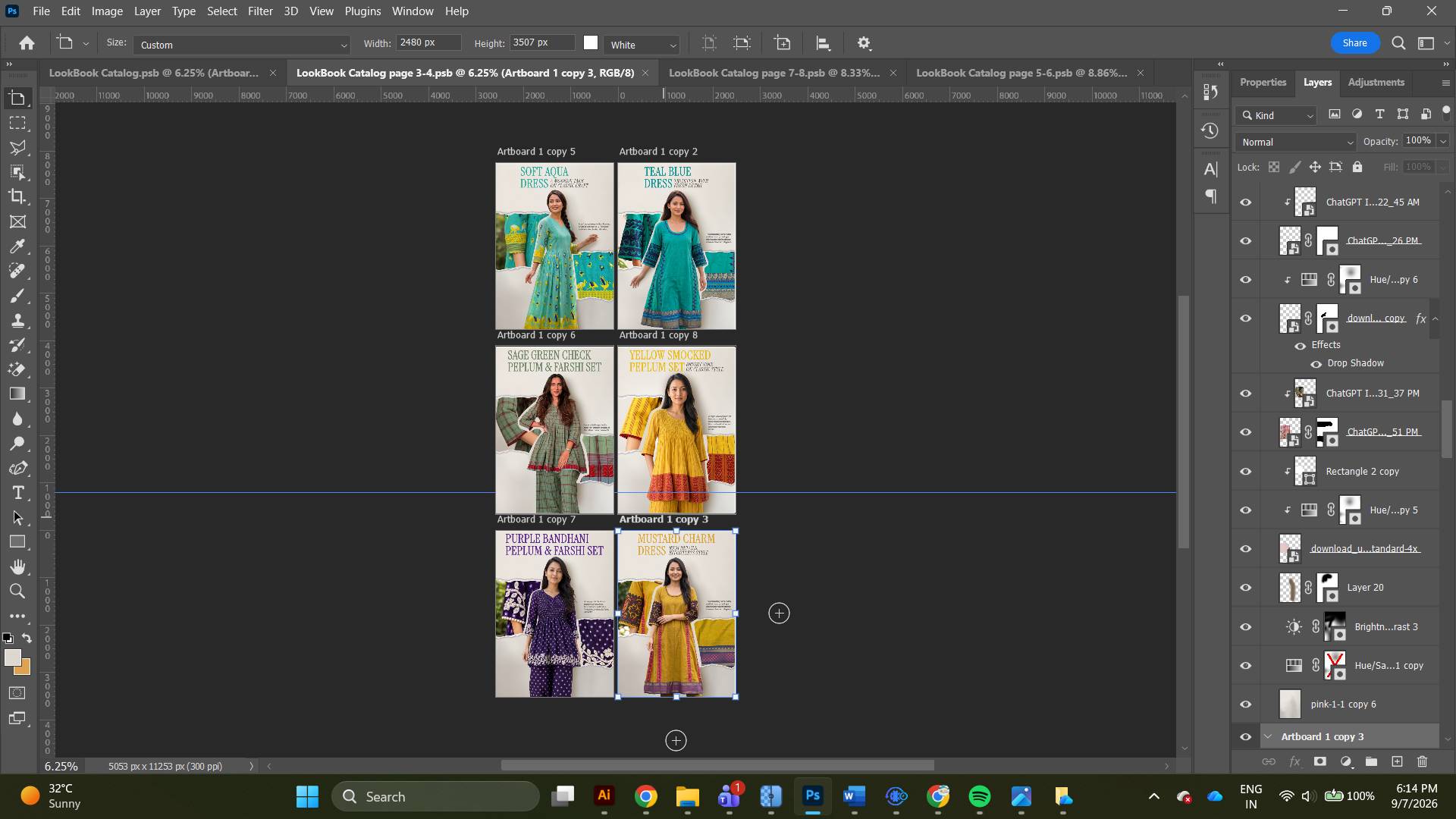
Task: Open the blend mode Normal dropdown
Action: (1295, 142)
